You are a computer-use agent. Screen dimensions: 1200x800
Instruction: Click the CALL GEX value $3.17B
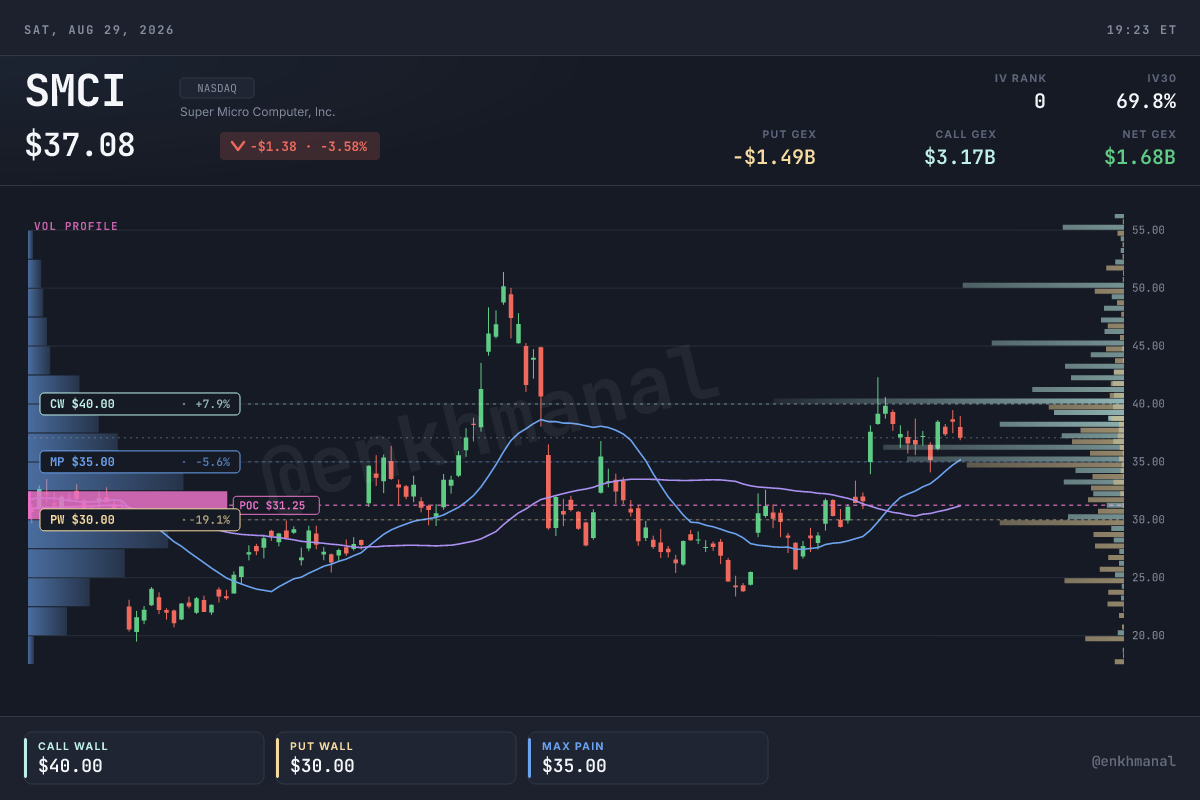pyautogui.click(x=960, y=157)
